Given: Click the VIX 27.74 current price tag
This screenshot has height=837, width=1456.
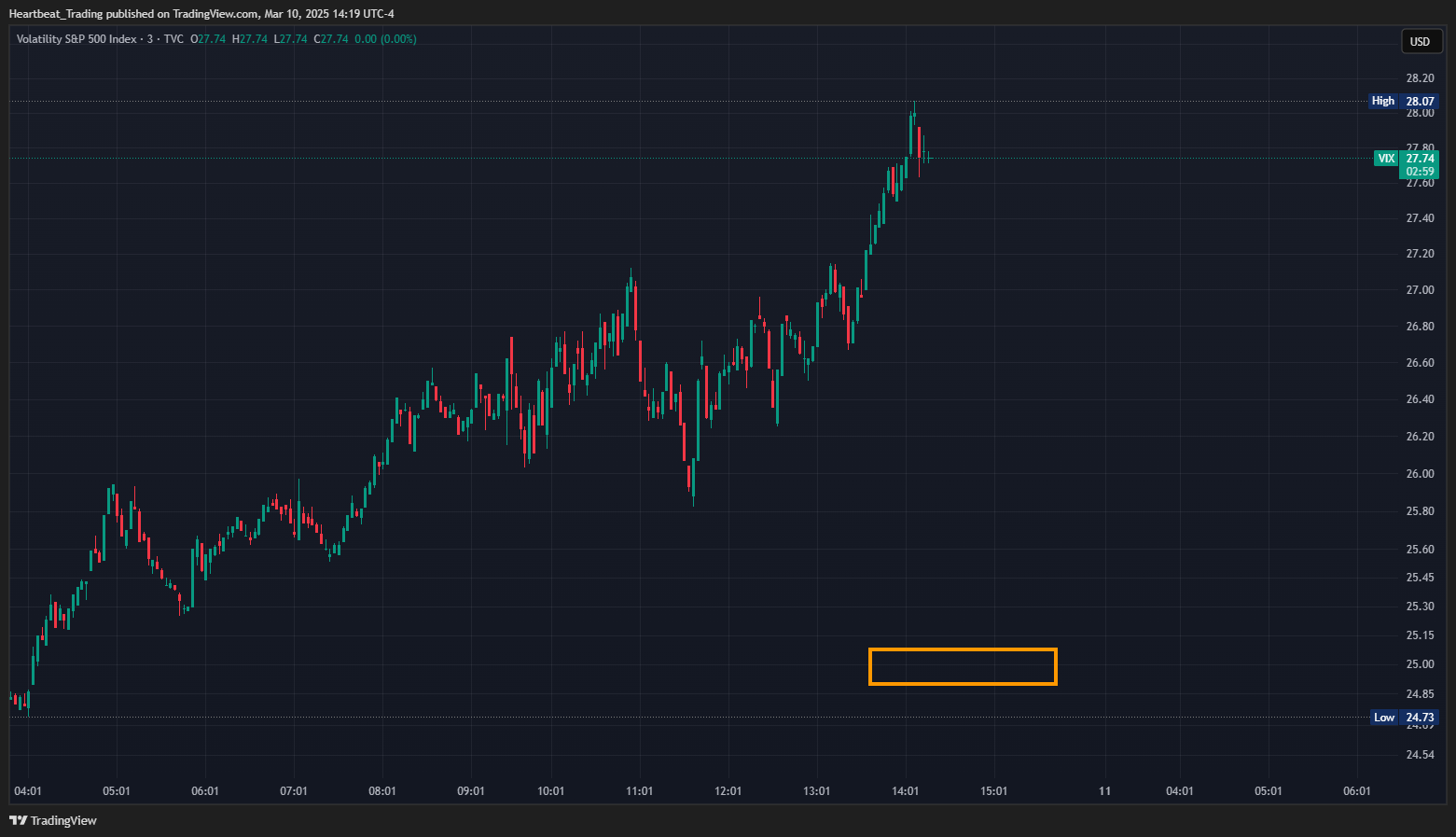Looking at the screenshot, I should [x=1407, y=159].
